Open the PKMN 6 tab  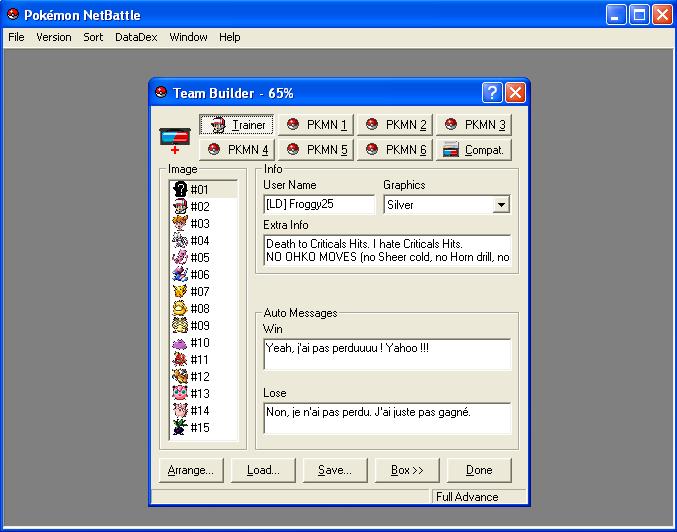click(395, 150)
